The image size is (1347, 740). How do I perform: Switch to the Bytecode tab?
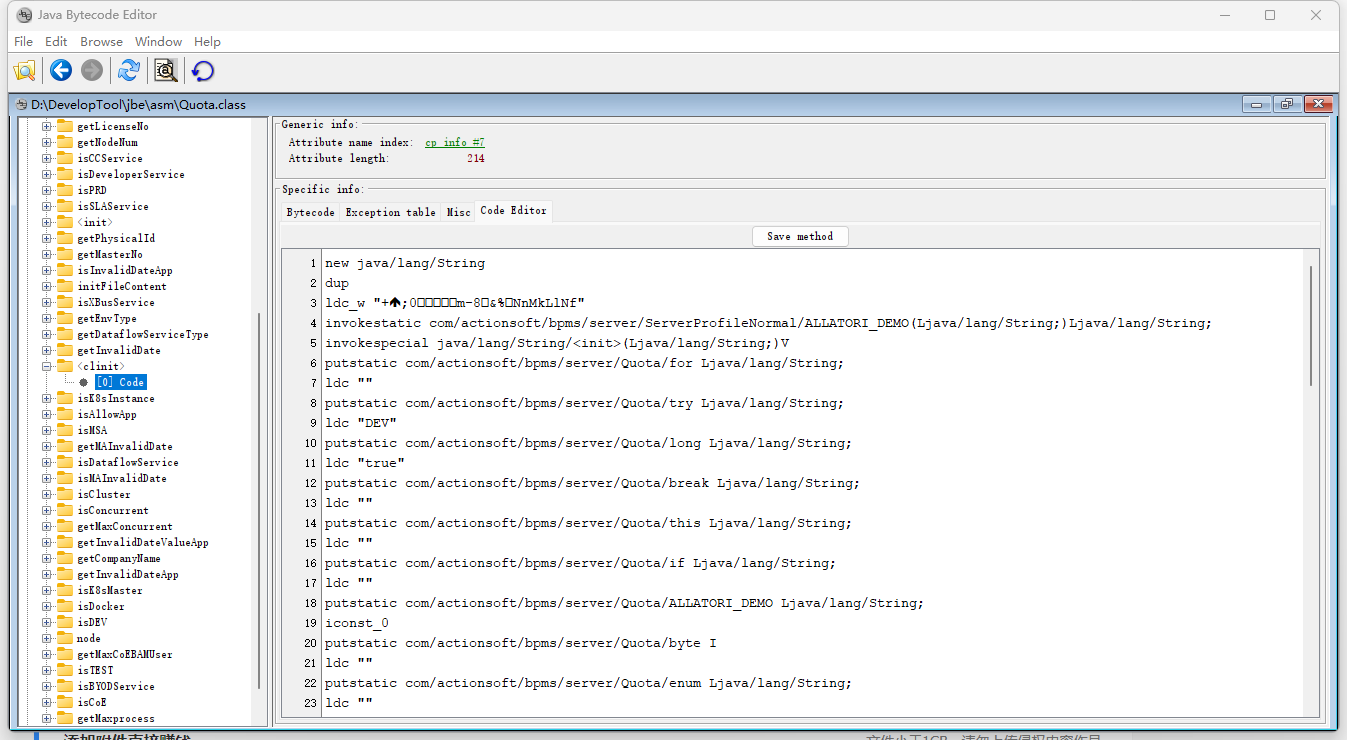click(310, 212)
